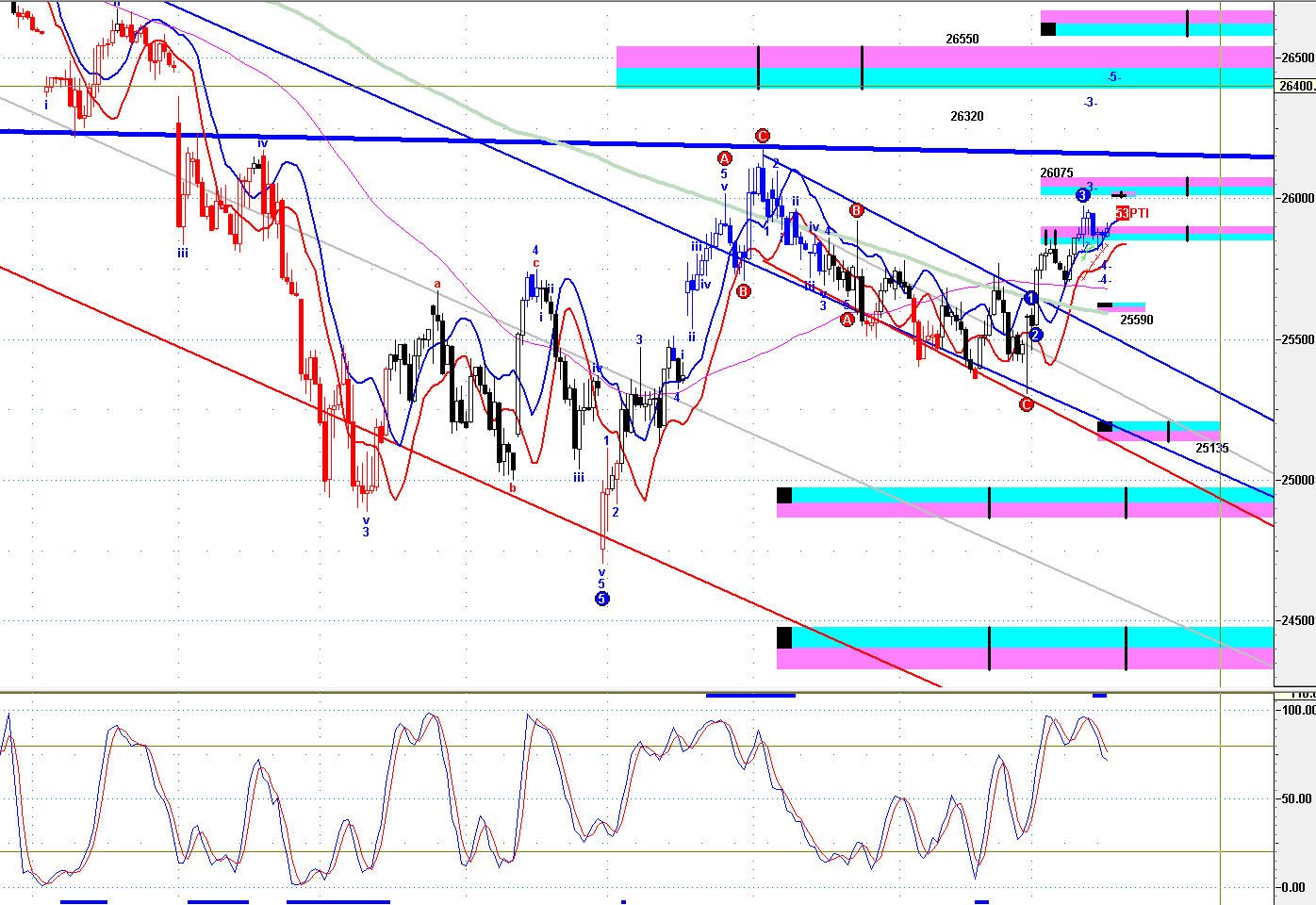Screen dimensions: 1316x905
Task: Select the blue wave 5 label under candle low
Action: (x=601, y=584)
